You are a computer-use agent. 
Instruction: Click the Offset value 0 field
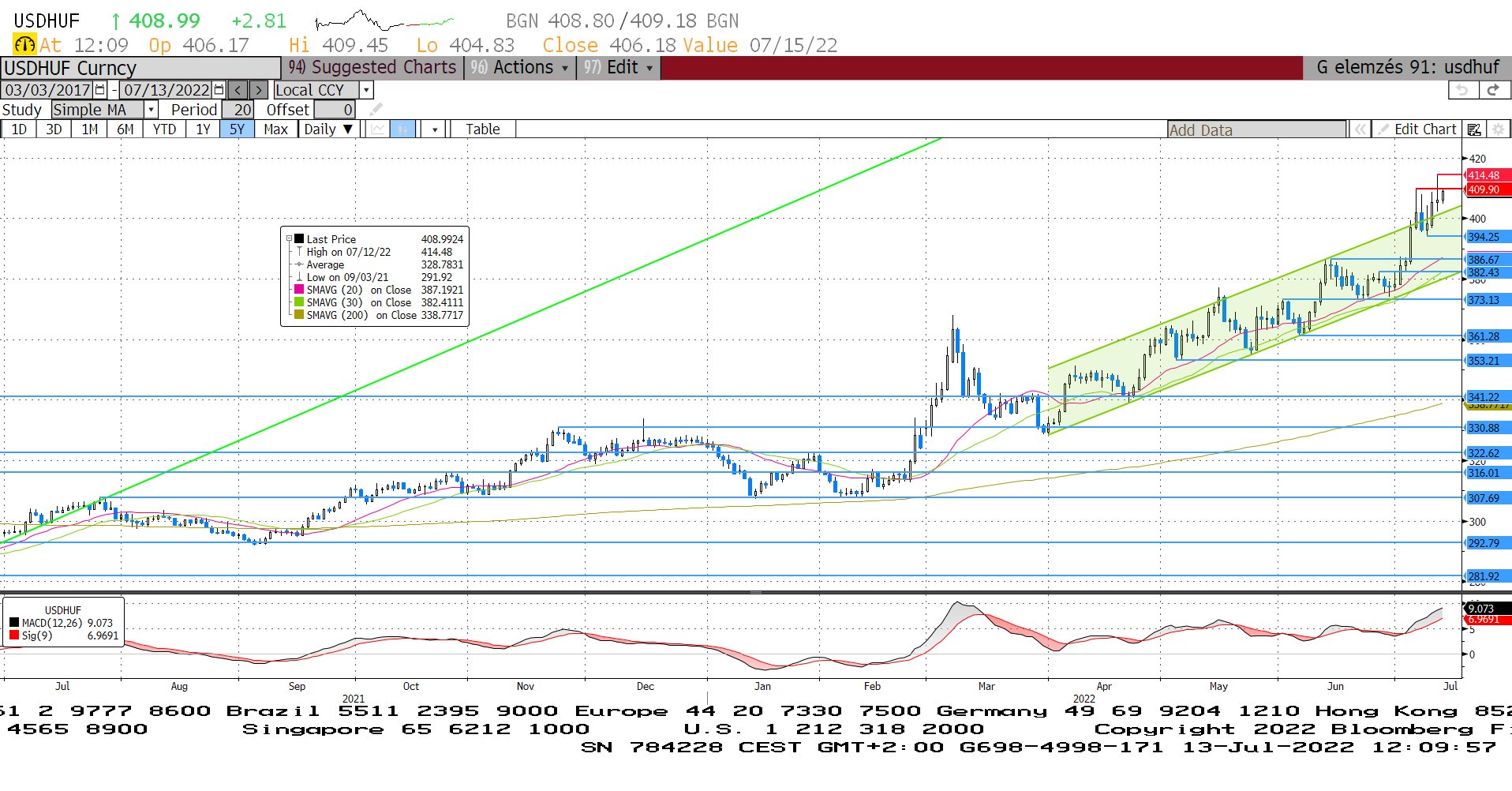(x=335, y=110)
